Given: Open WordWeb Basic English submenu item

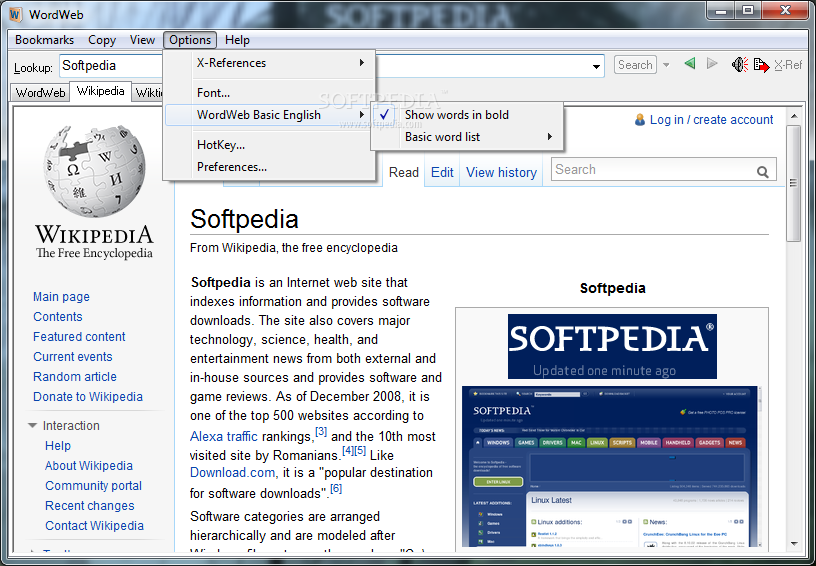Looking at the screenshot, I should 269,115.
